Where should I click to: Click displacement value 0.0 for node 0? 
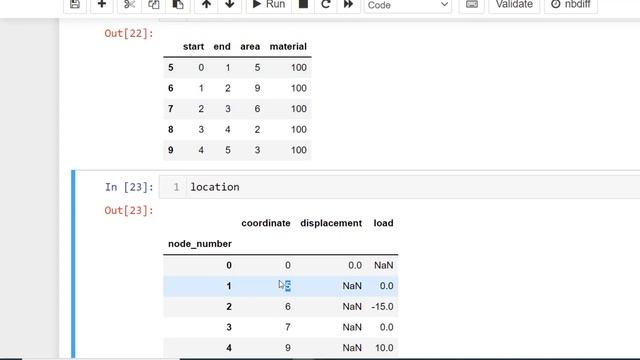[355, 265]
